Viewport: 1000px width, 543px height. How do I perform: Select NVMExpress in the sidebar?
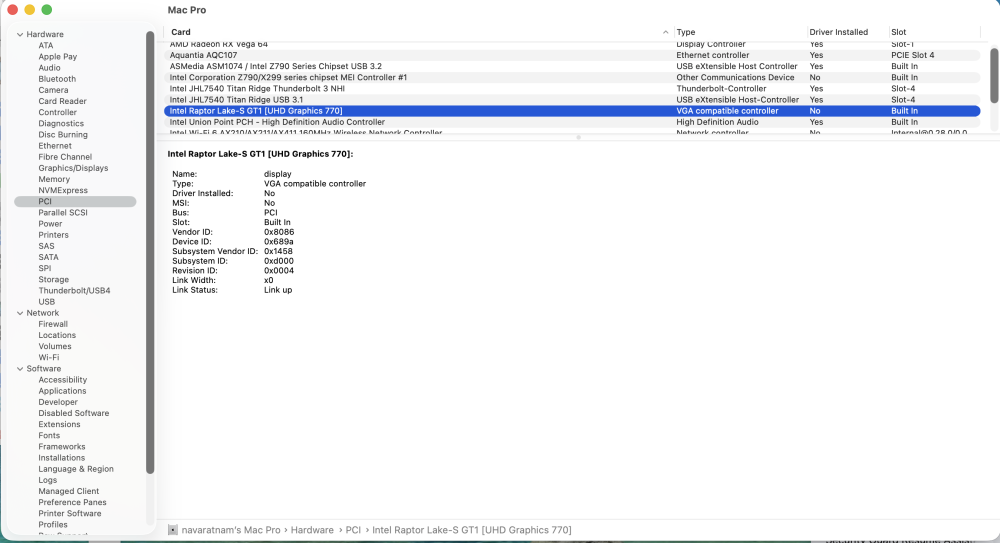63,191
